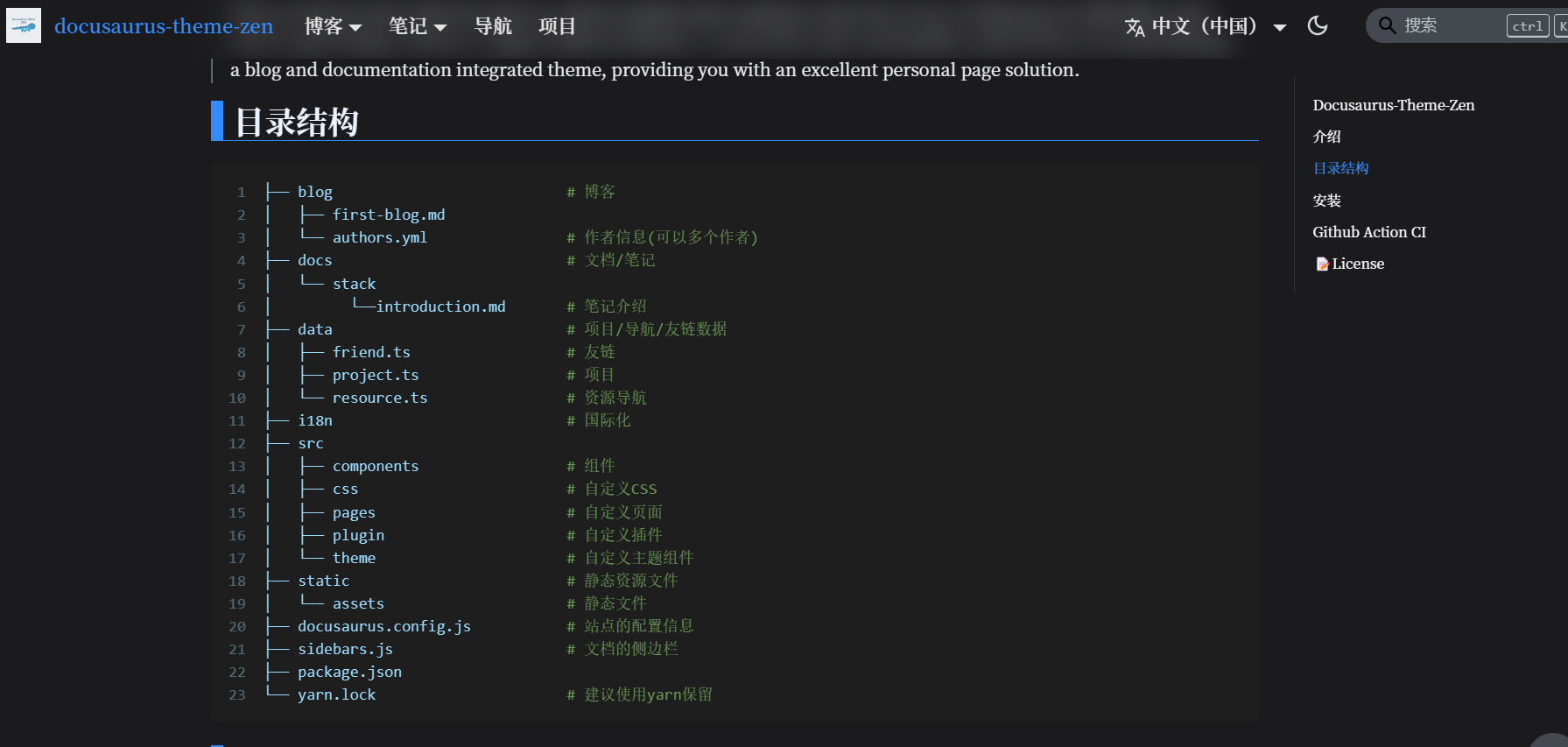Click the i18n folder line

pos(315,420)
